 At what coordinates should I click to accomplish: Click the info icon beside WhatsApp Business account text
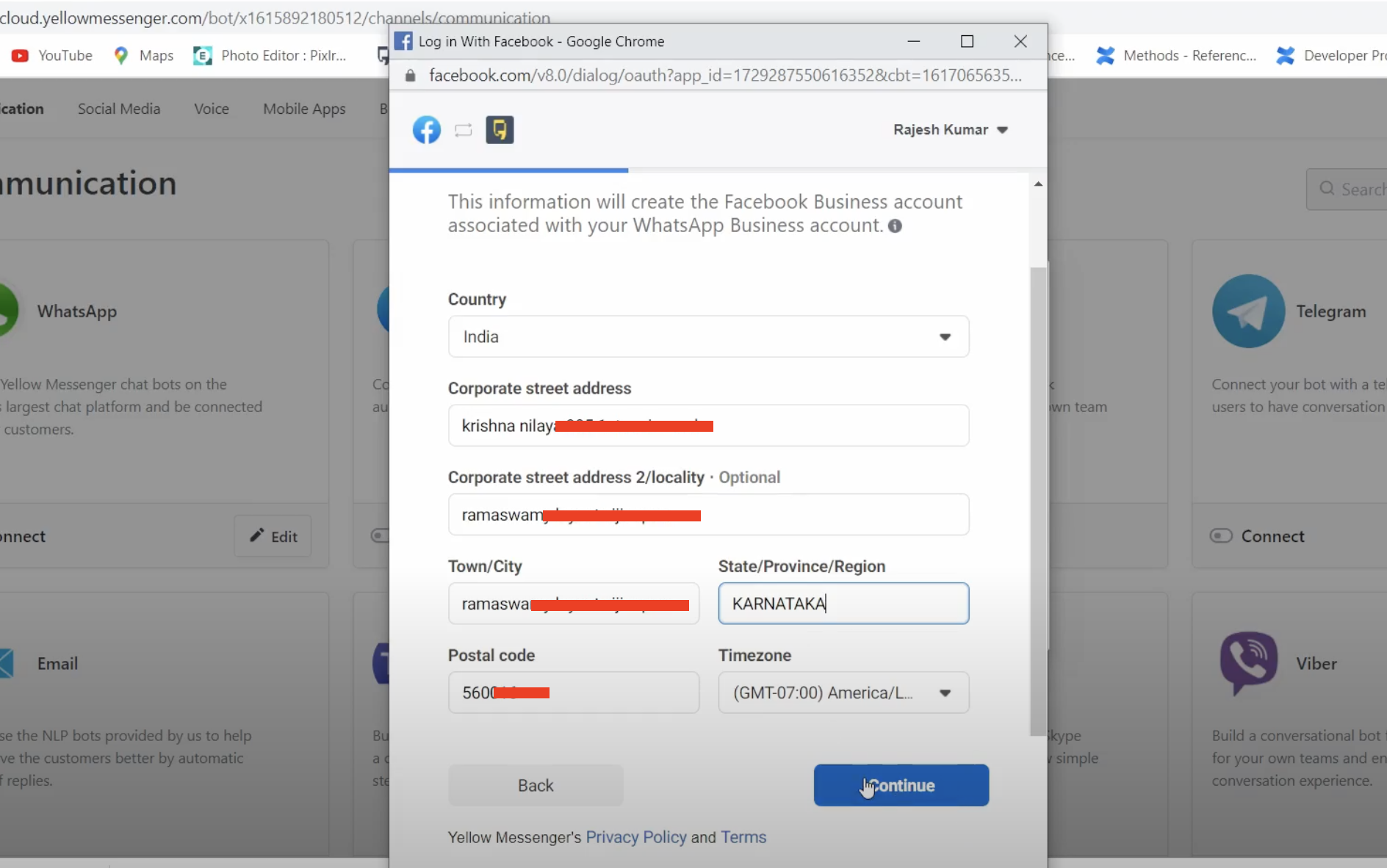(895, 226)
